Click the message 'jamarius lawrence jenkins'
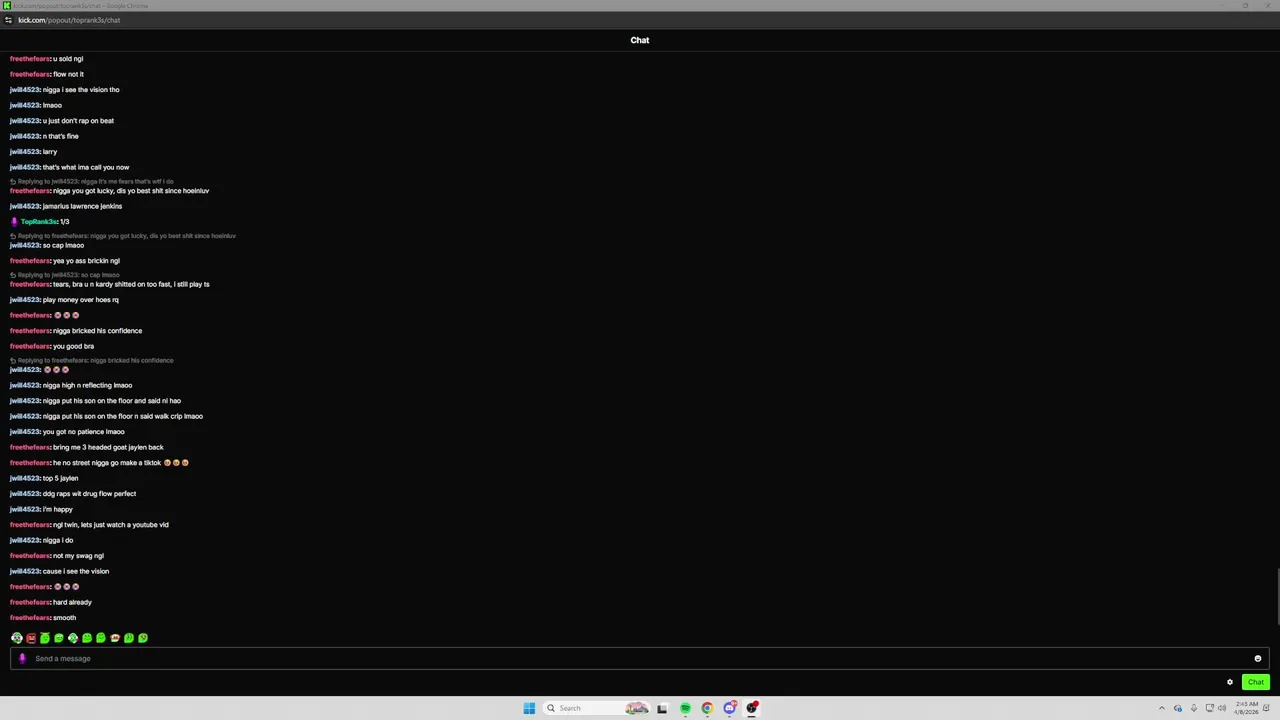Image resolution: width=1280 pixels, height=720 pixels. tap(82, 206)
